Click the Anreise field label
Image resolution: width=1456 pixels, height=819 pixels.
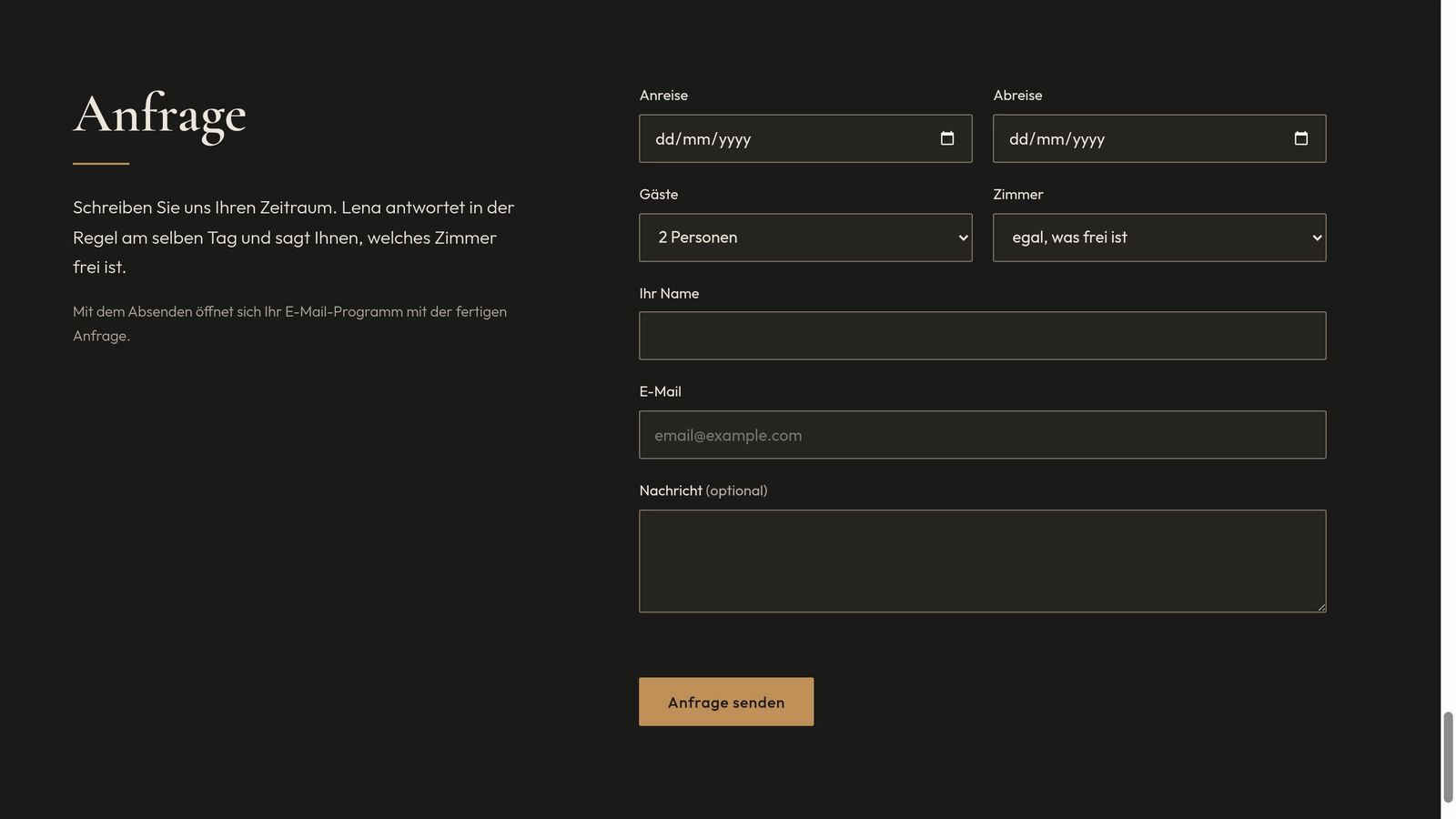tap(663, 95)
